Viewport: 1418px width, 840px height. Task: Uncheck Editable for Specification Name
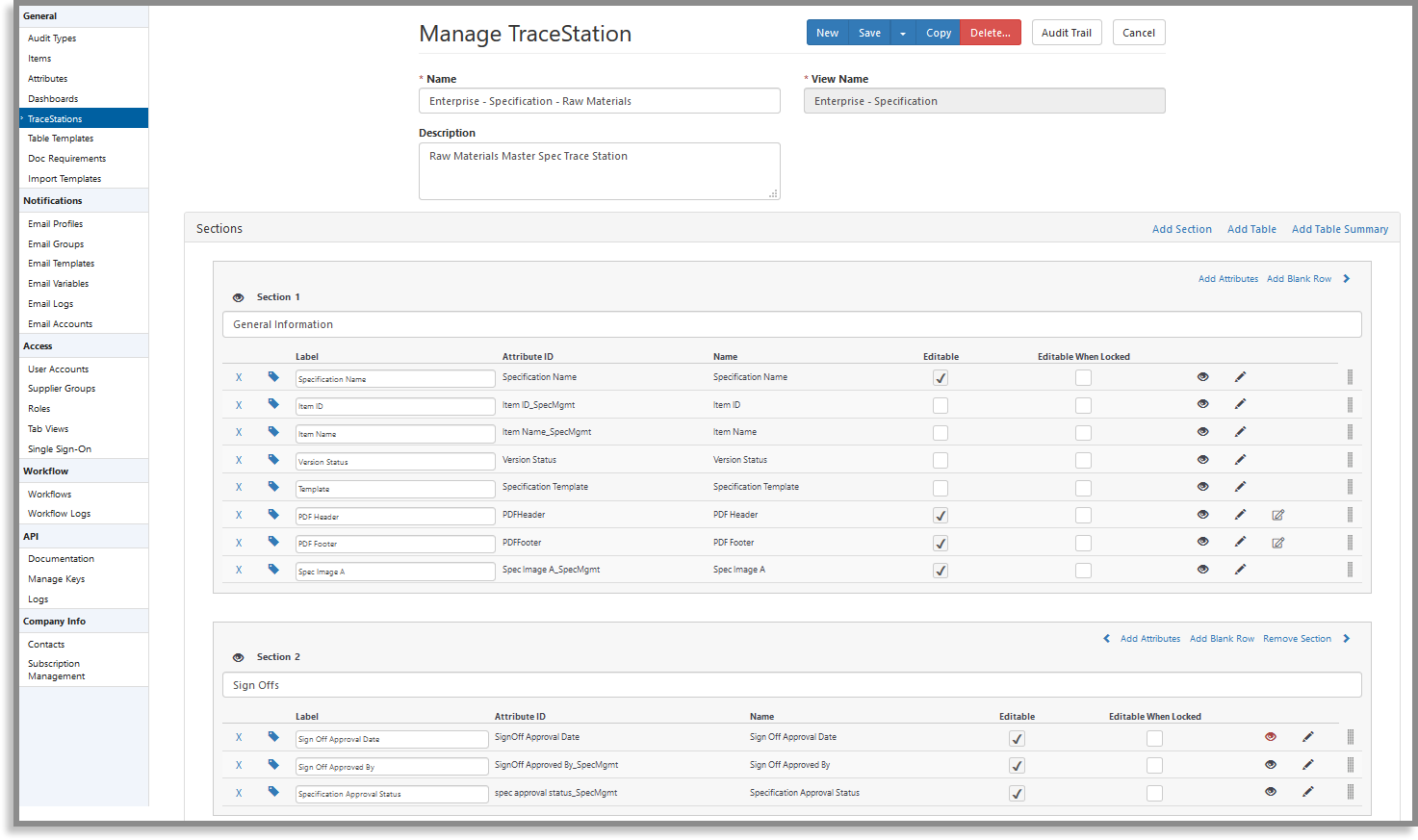click(941, 378)
